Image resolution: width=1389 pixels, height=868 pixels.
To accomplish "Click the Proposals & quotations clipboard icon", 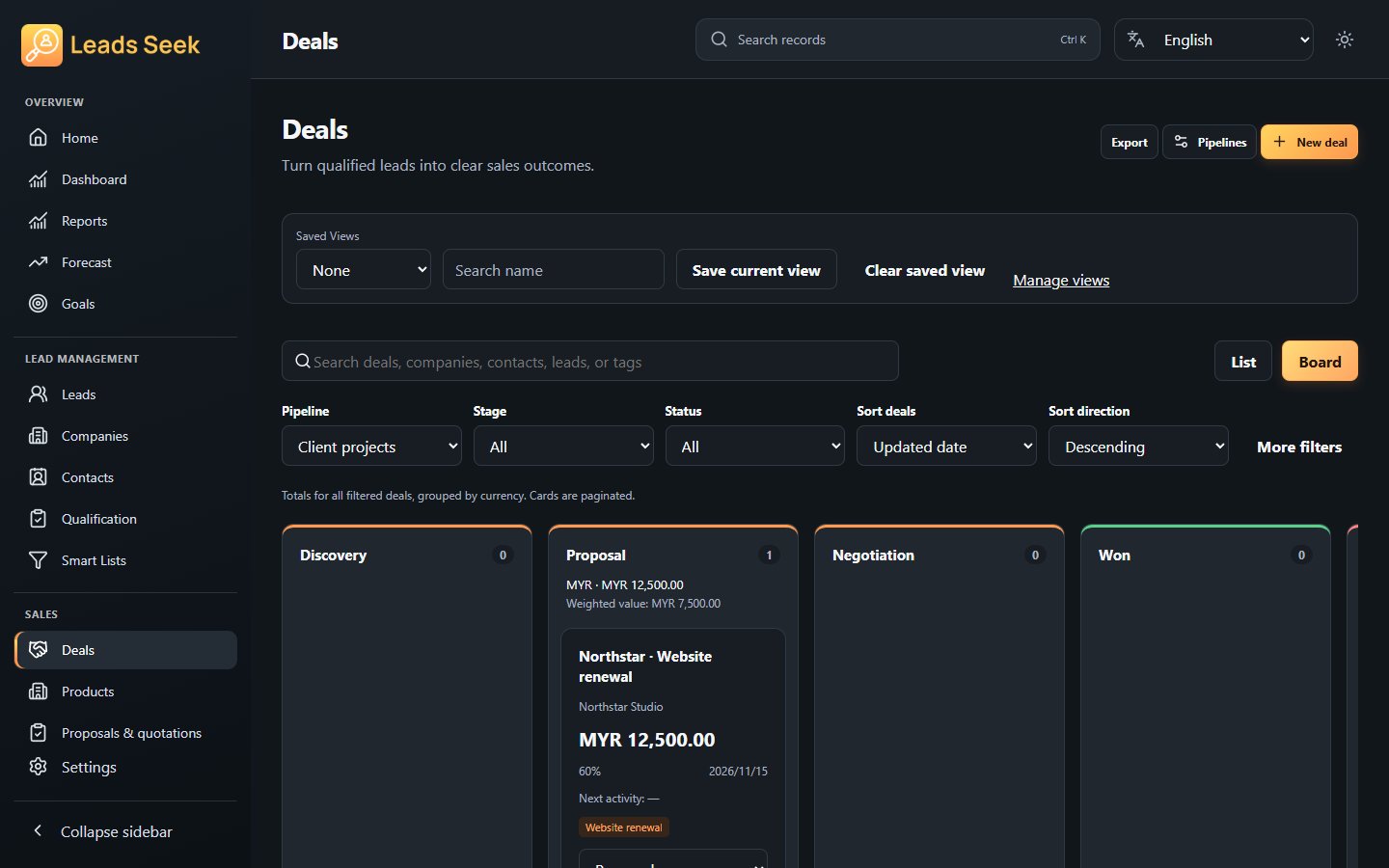I will 38,733.
